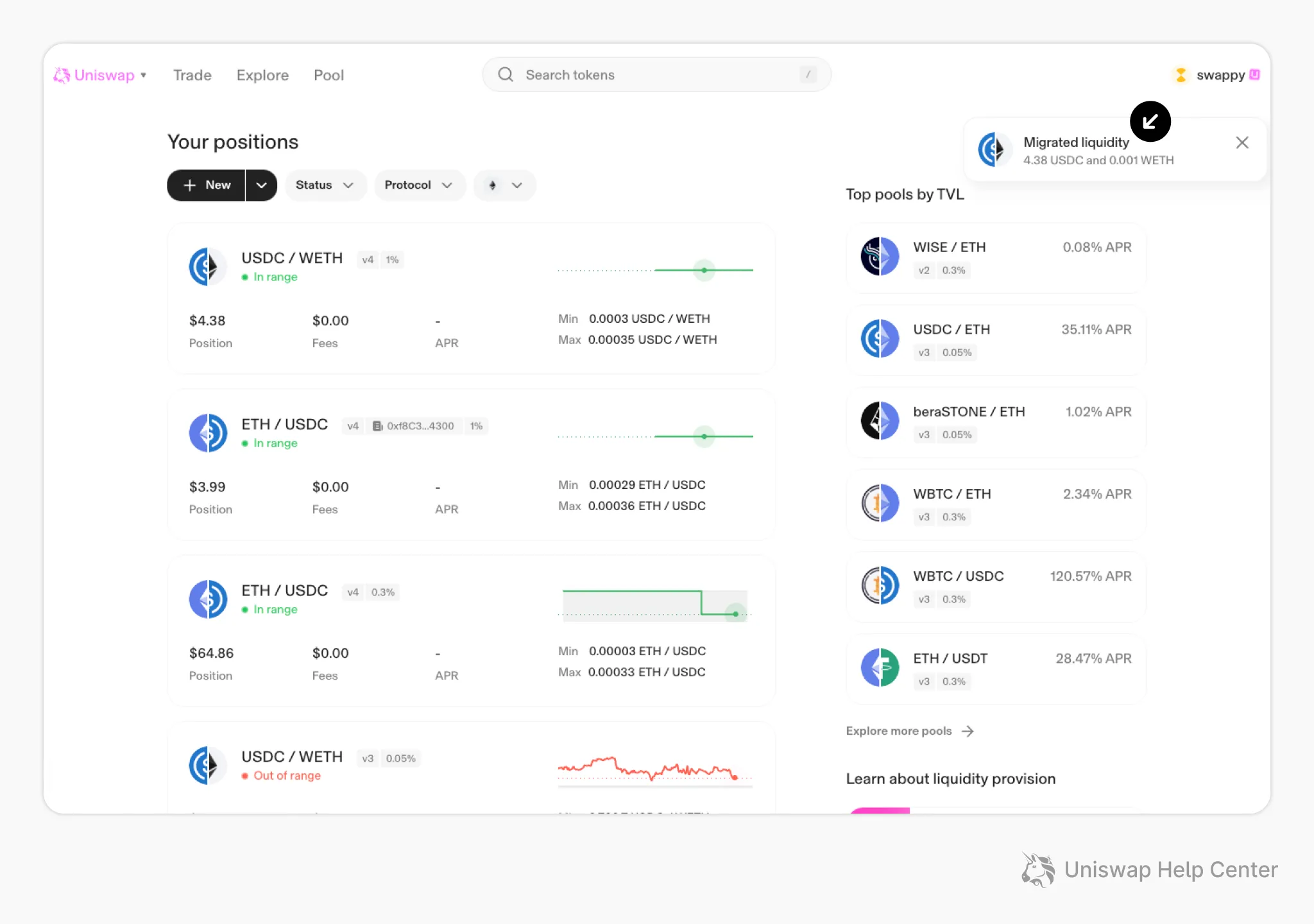1314x924 pixels.
Task: Go to the Explore tab
Action: click(x=262, y=75)
